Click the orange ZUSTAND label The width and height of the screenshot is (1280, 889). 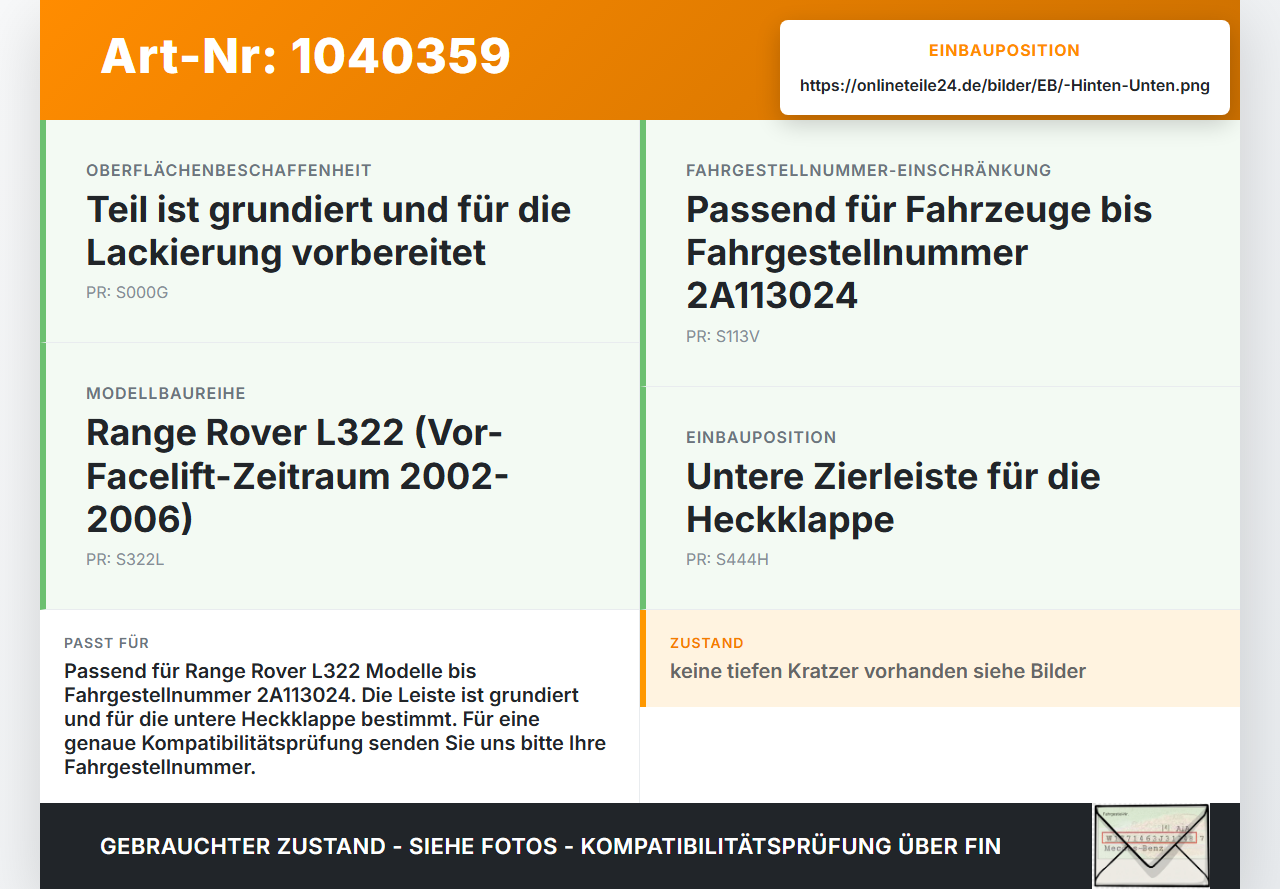pyautogui.click(x=707, y=643)
